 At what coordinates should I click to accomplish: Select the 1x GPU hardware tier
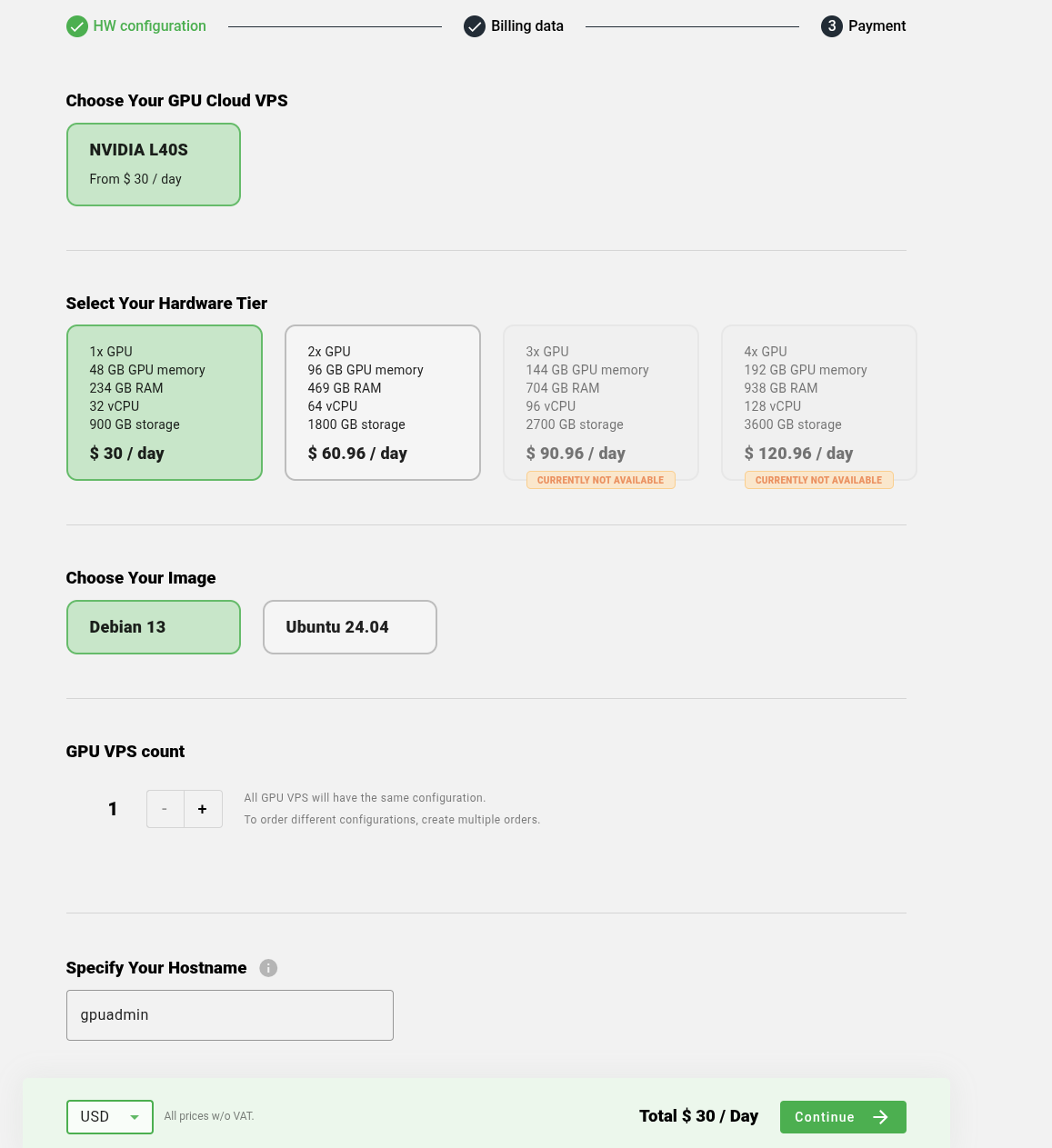point(165,403)
